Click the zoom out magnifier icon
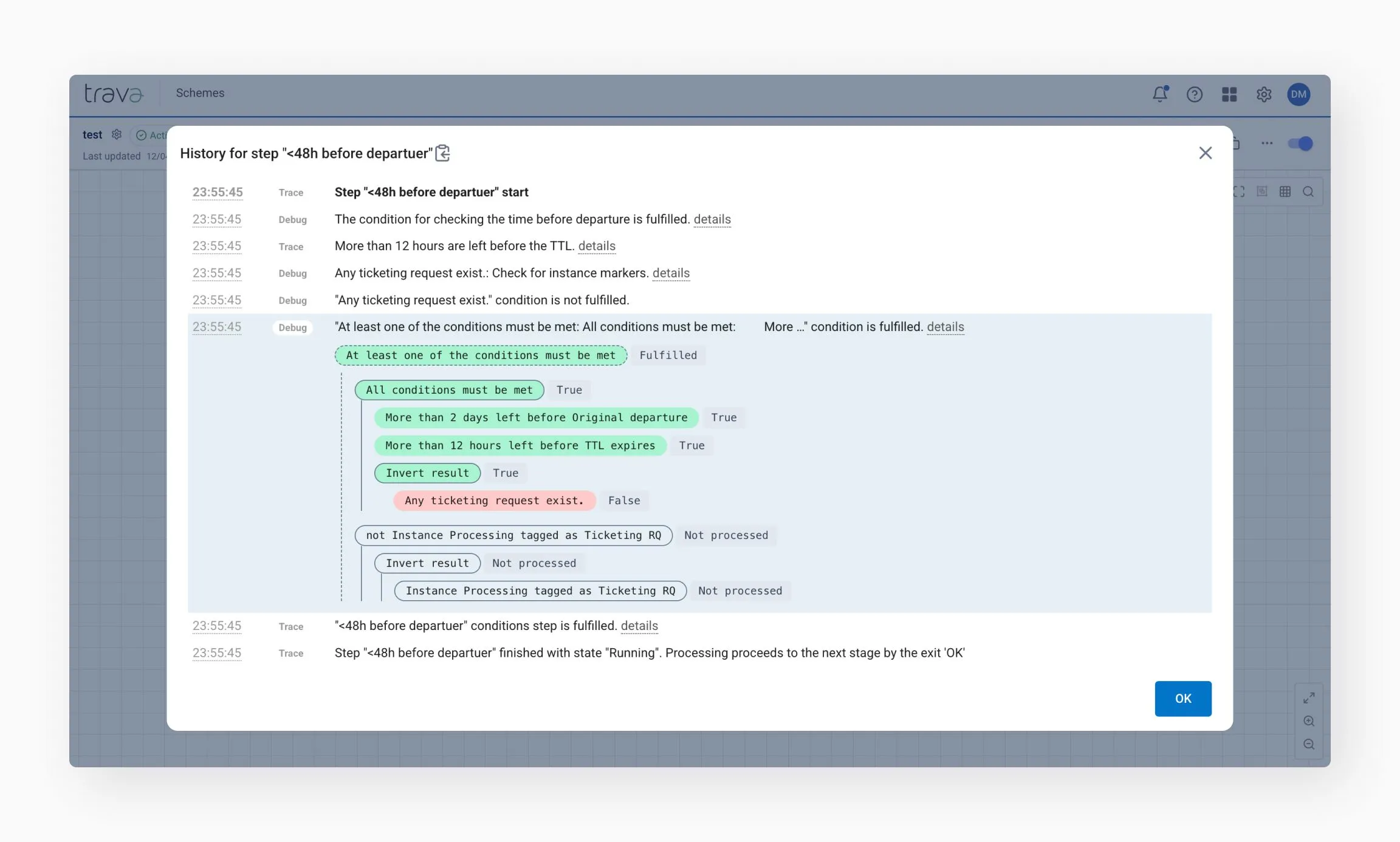This screenshot has width=1400, height=842. [1309, 744]
